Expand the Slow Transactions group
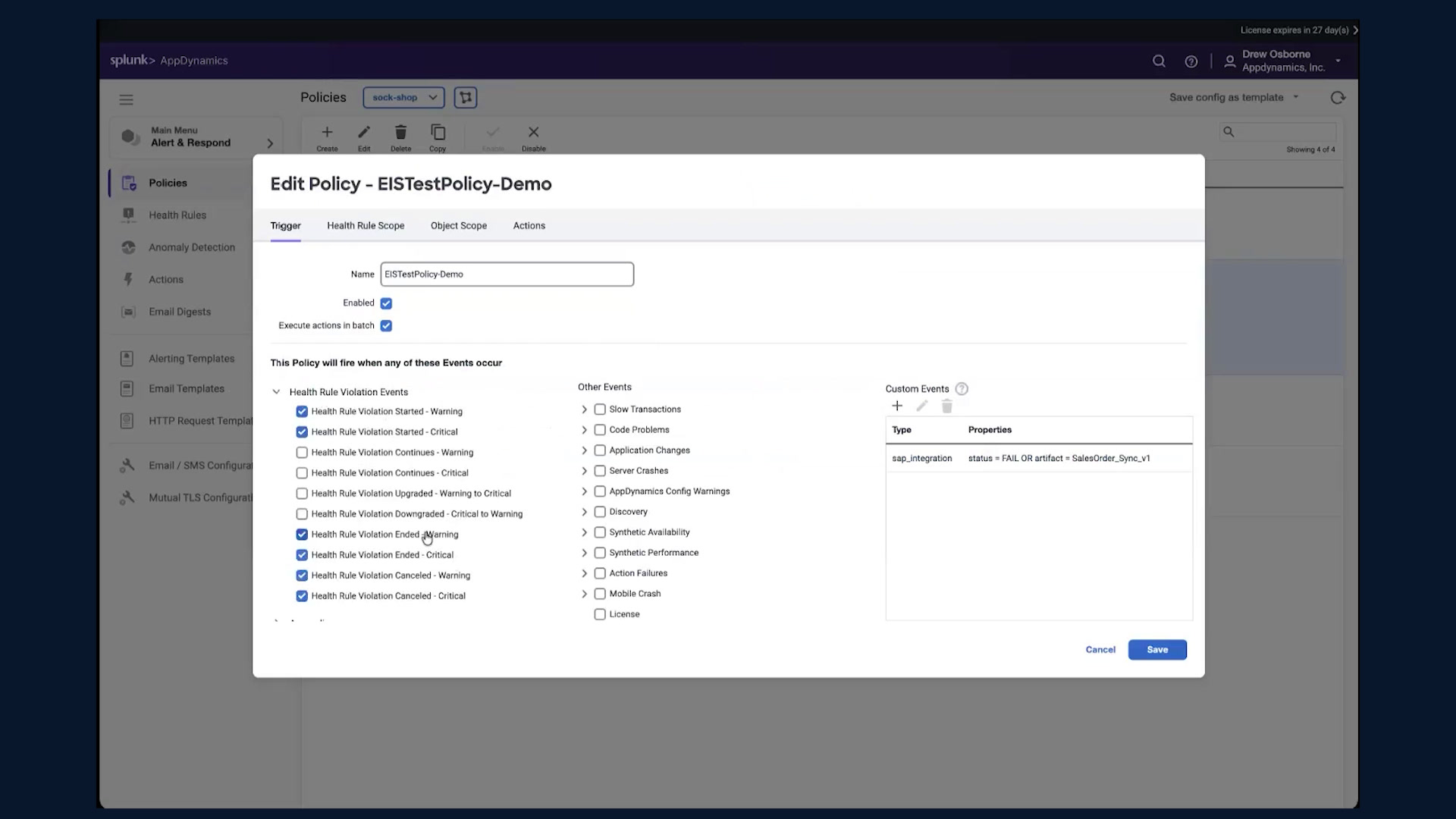 coord(584,409)
